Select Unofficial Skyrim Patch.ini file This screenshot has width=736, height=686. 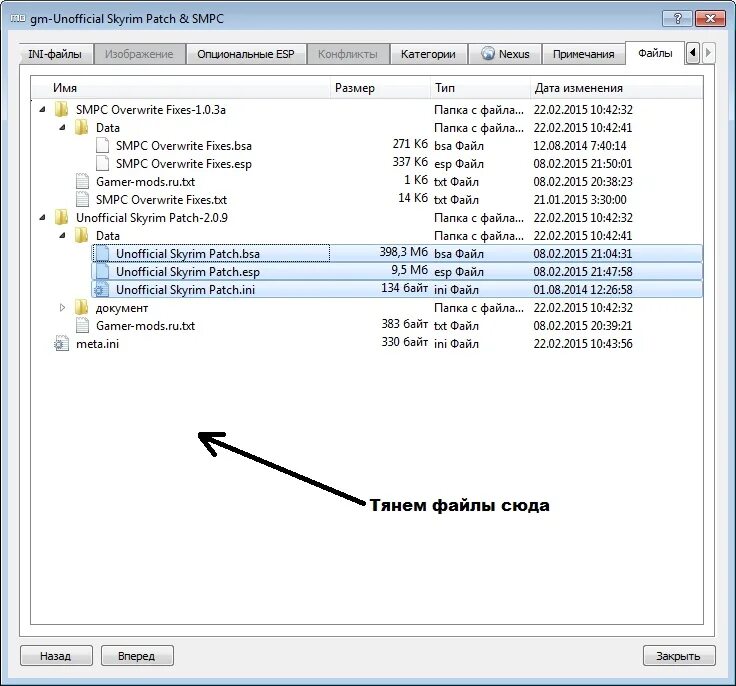click(185, 290)
